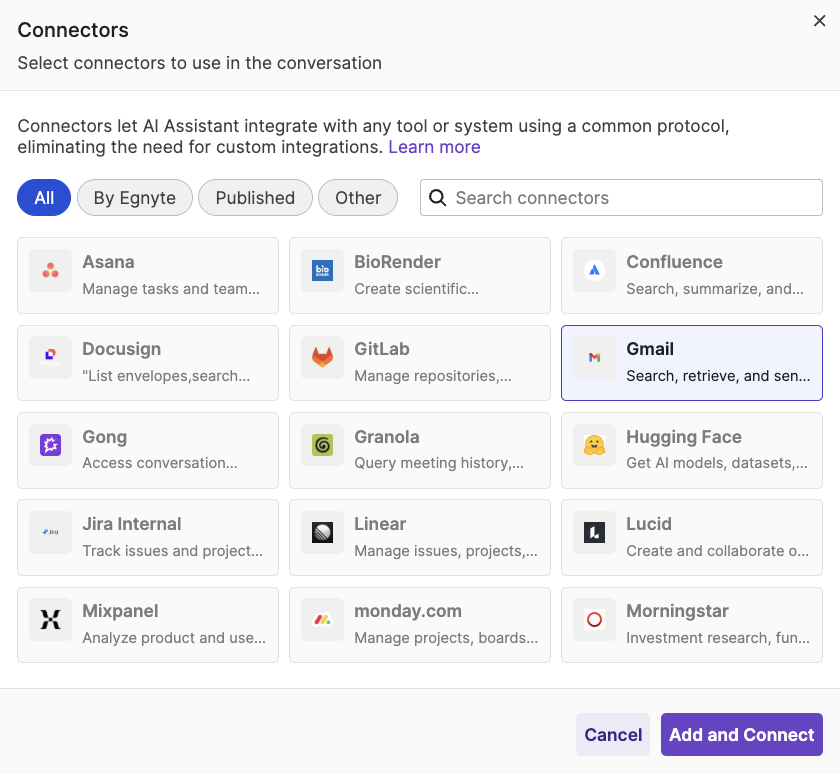Close the Connectors dialog

[x=820, y=21]
